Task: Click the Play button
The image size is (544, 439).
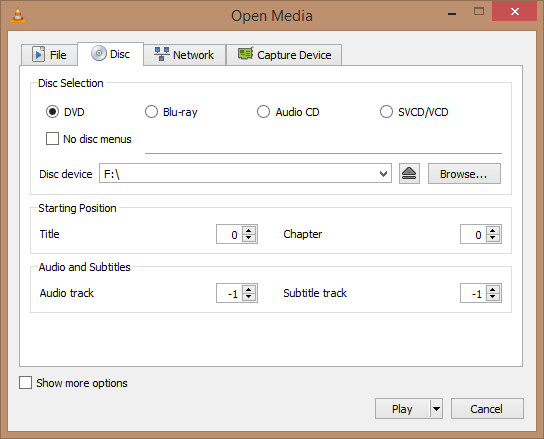Action: point(402,408)
